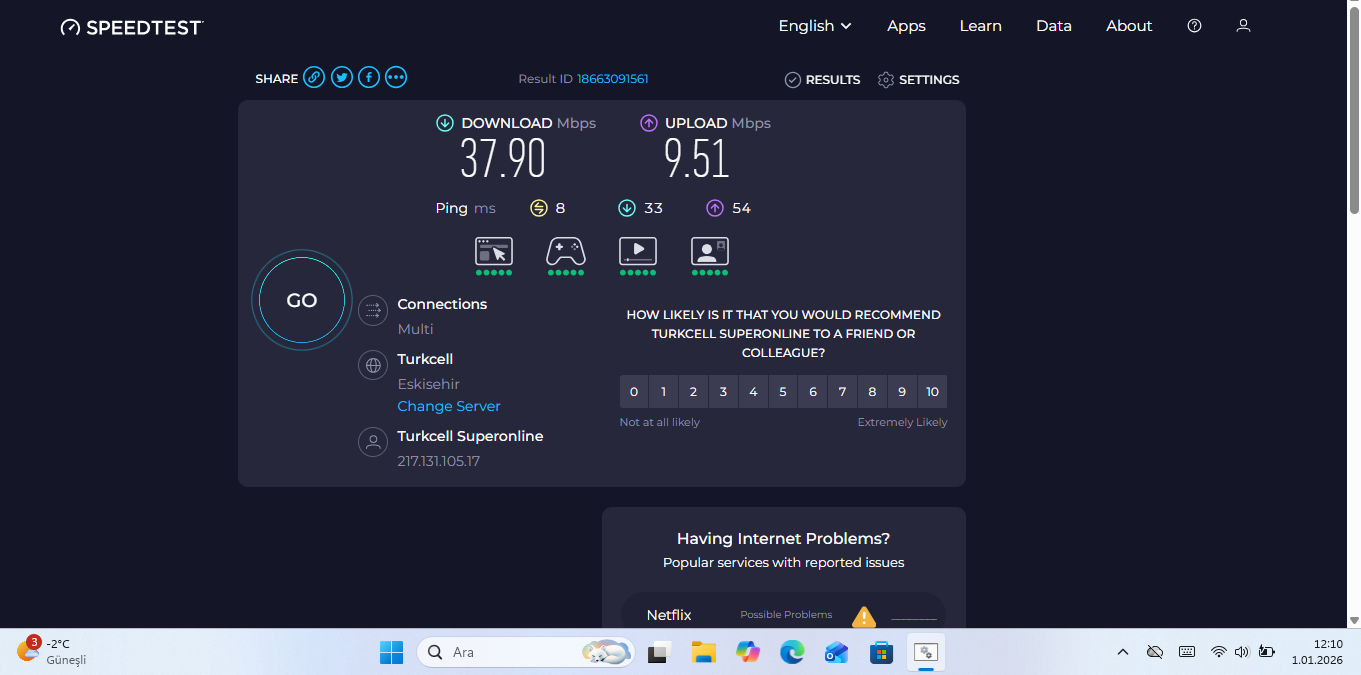Open result ID 18663091561 link
This screenshot has height=675, width=1361.
click(x=613, y=79)
